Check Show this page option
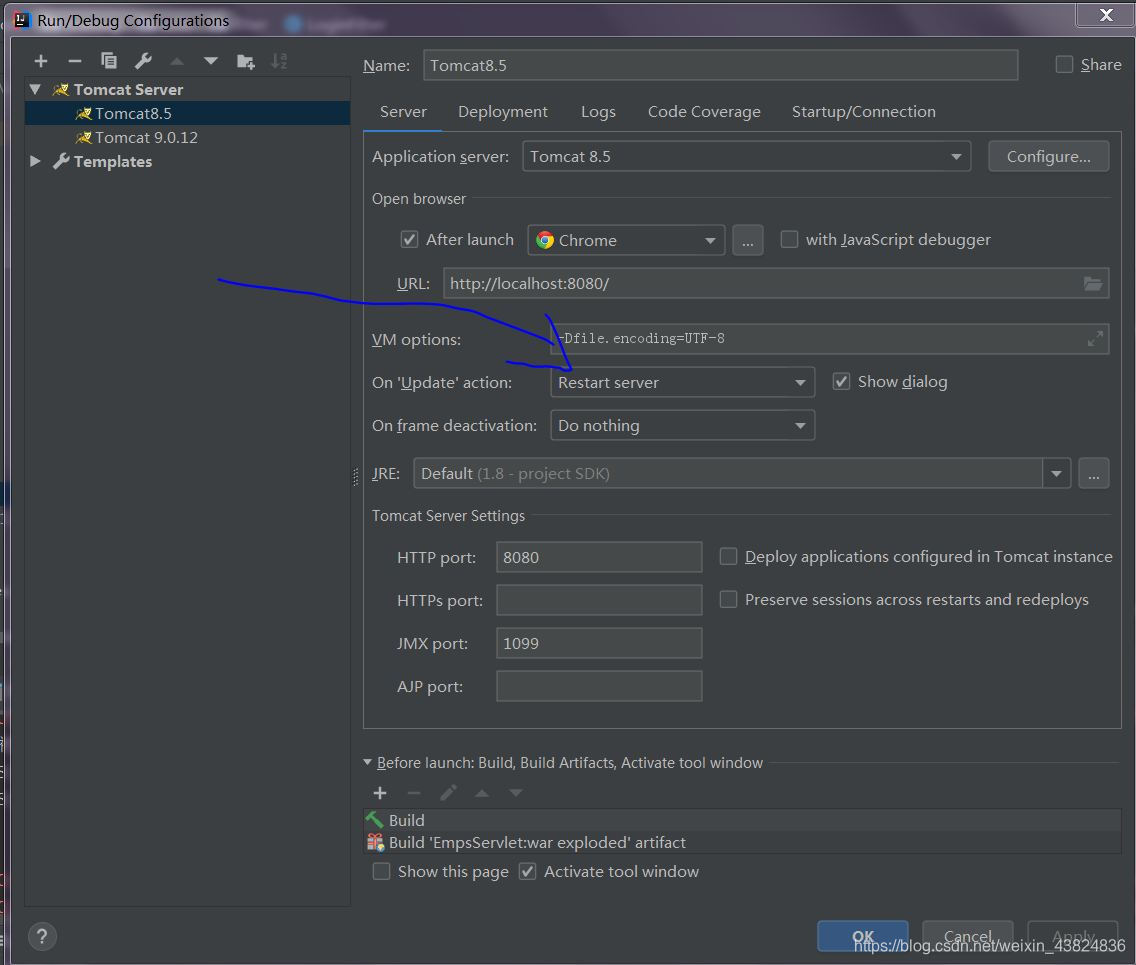The image size is (1136, 965). [x=381, y=871]
